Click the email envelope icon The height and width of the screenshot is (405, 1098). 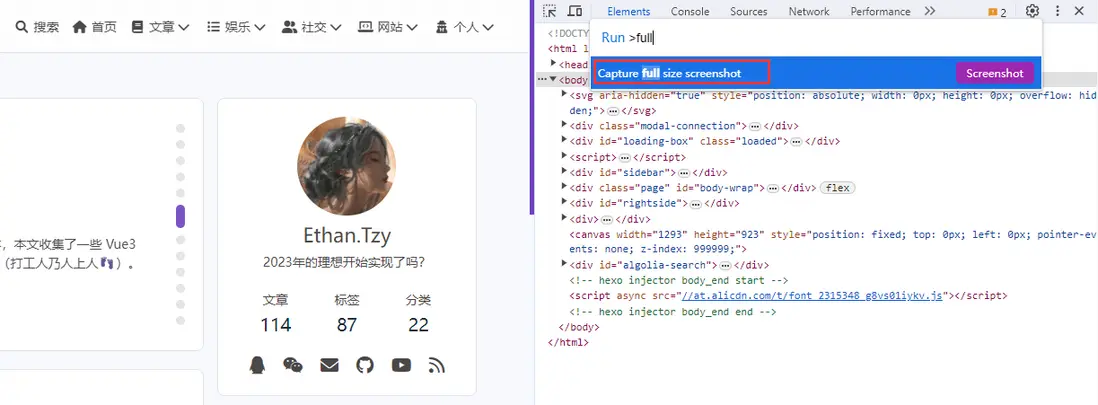pyautogui.click(x=329, y=365)
